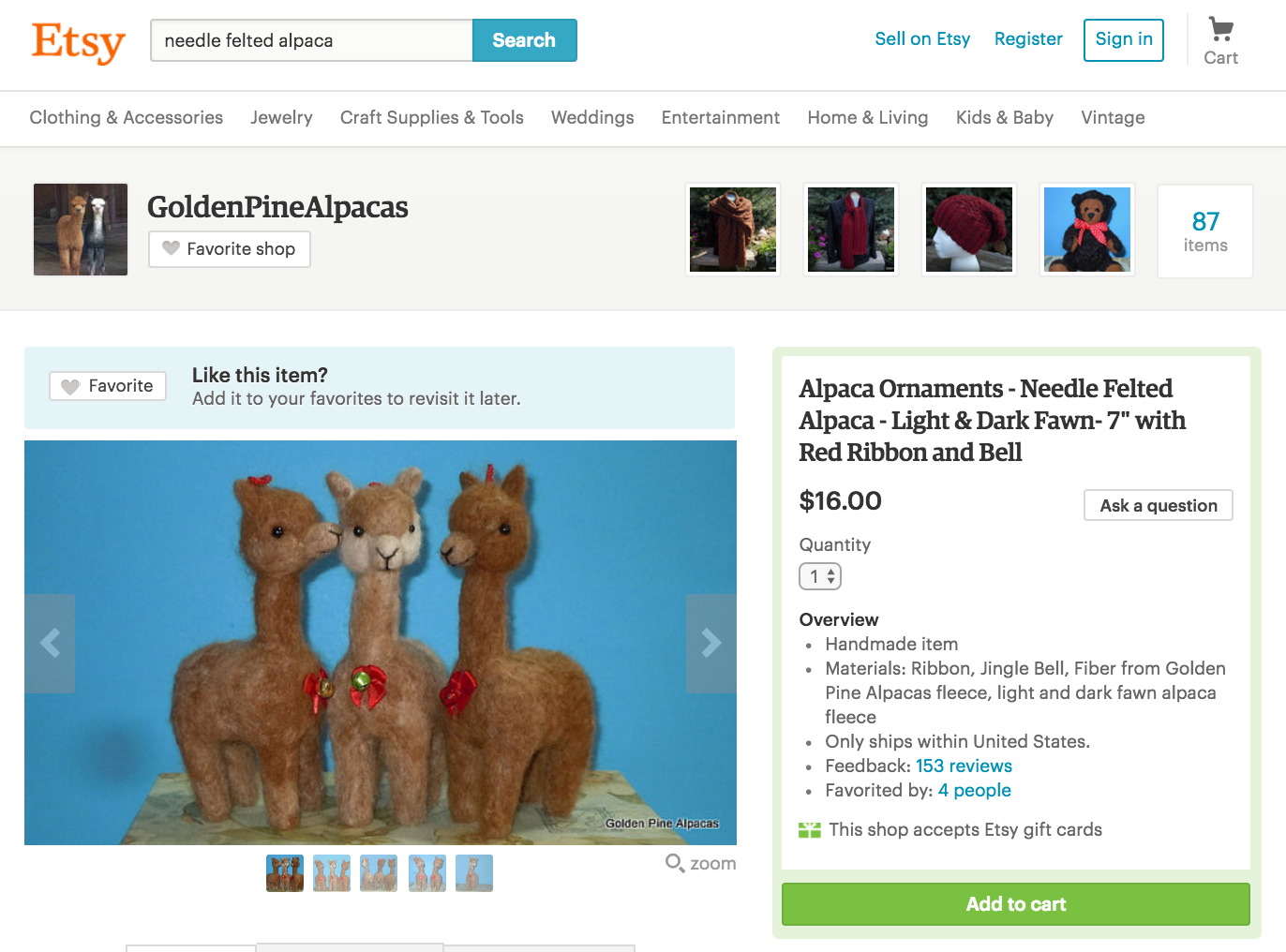Show the previous product photo arrow

pyautogui.click(x=50, y=643)
